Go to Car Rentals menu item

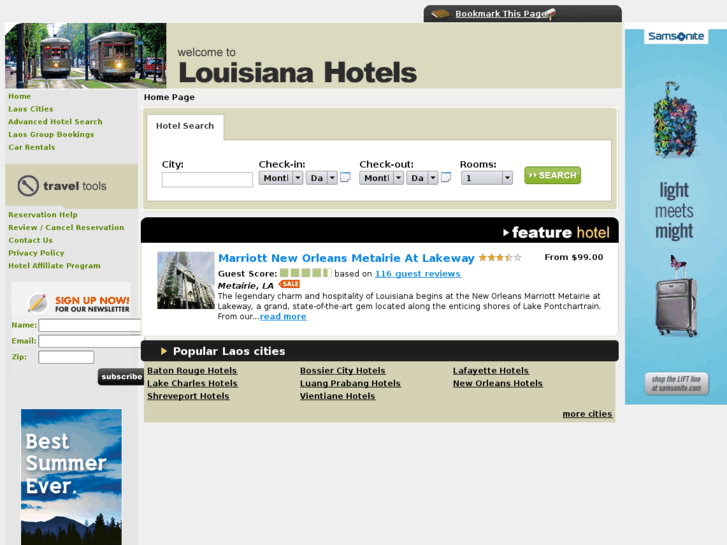[x=32, y=147]
